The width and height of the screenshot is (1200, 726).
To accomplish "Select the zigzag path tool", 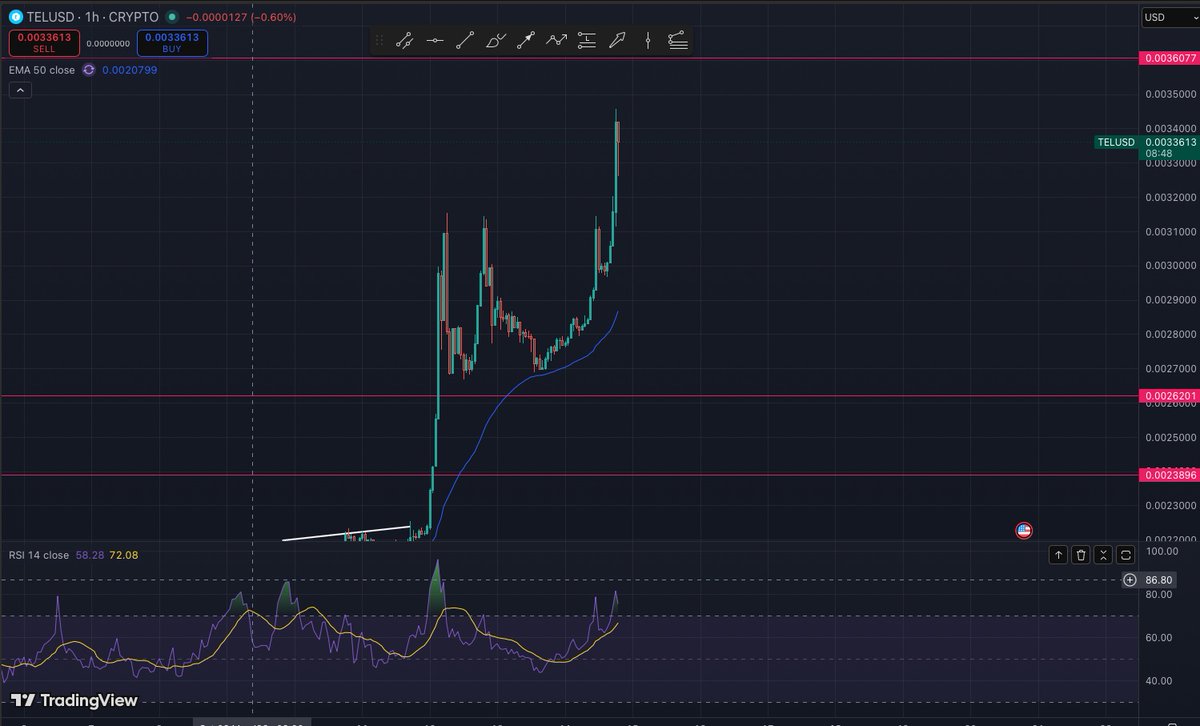I will click(556, 41).
